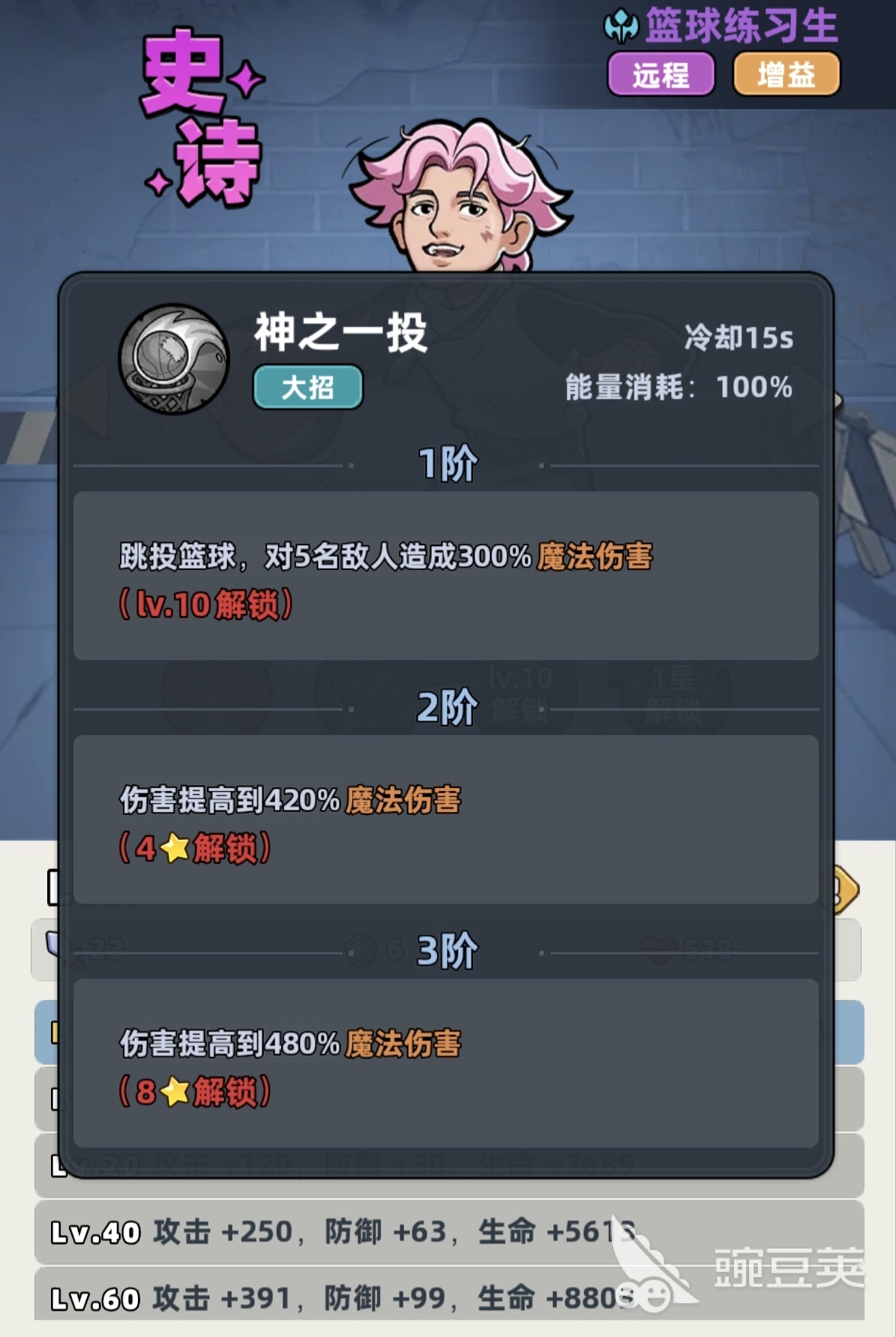The width and height of the screenshot is (896, 1337).
Task: Select the Lv.40 attribute bonus row
Action: pyautogui.click(x=449, y=1232)
